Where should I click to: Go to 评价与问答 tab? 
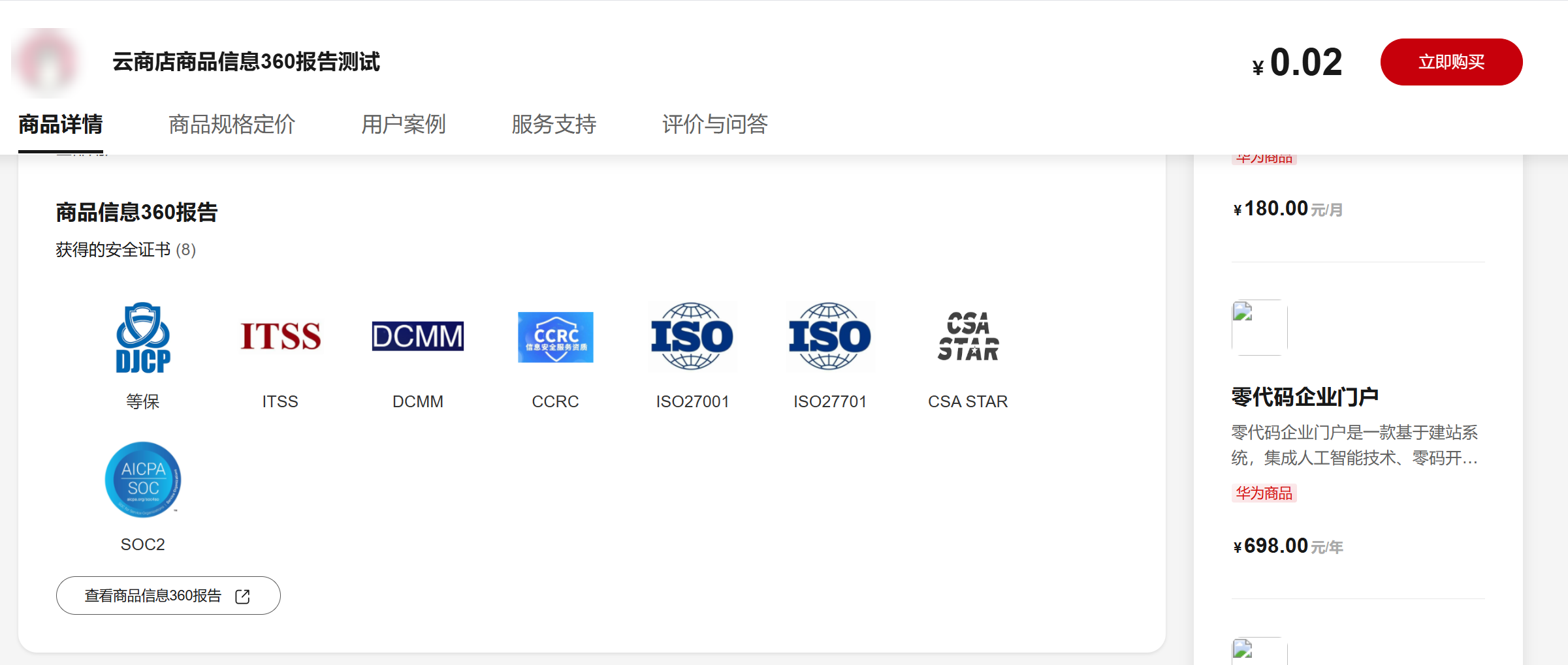(715, 124)
